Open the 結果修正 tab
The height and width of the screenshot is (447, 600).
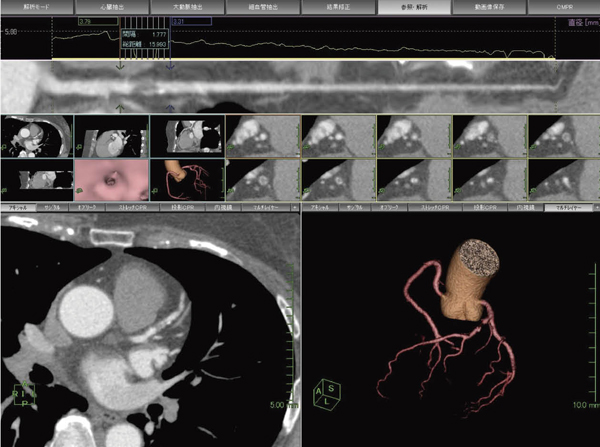(337, 7)
